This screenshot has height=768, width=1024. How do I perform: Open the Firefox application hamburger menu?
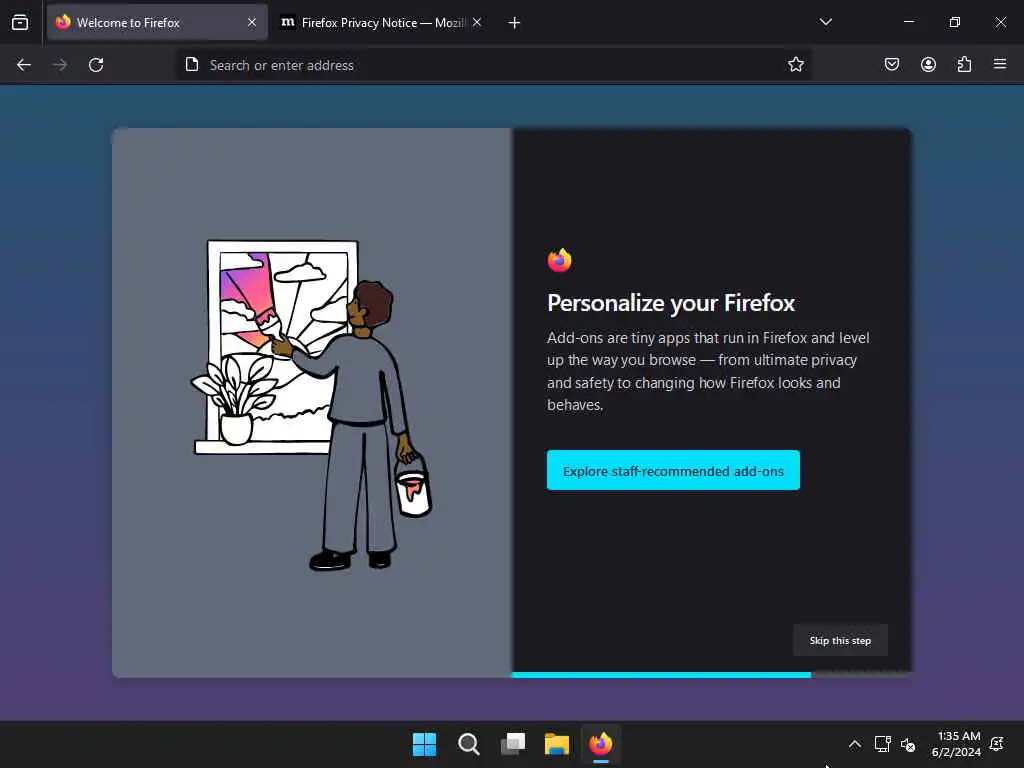click(1000, 65)
